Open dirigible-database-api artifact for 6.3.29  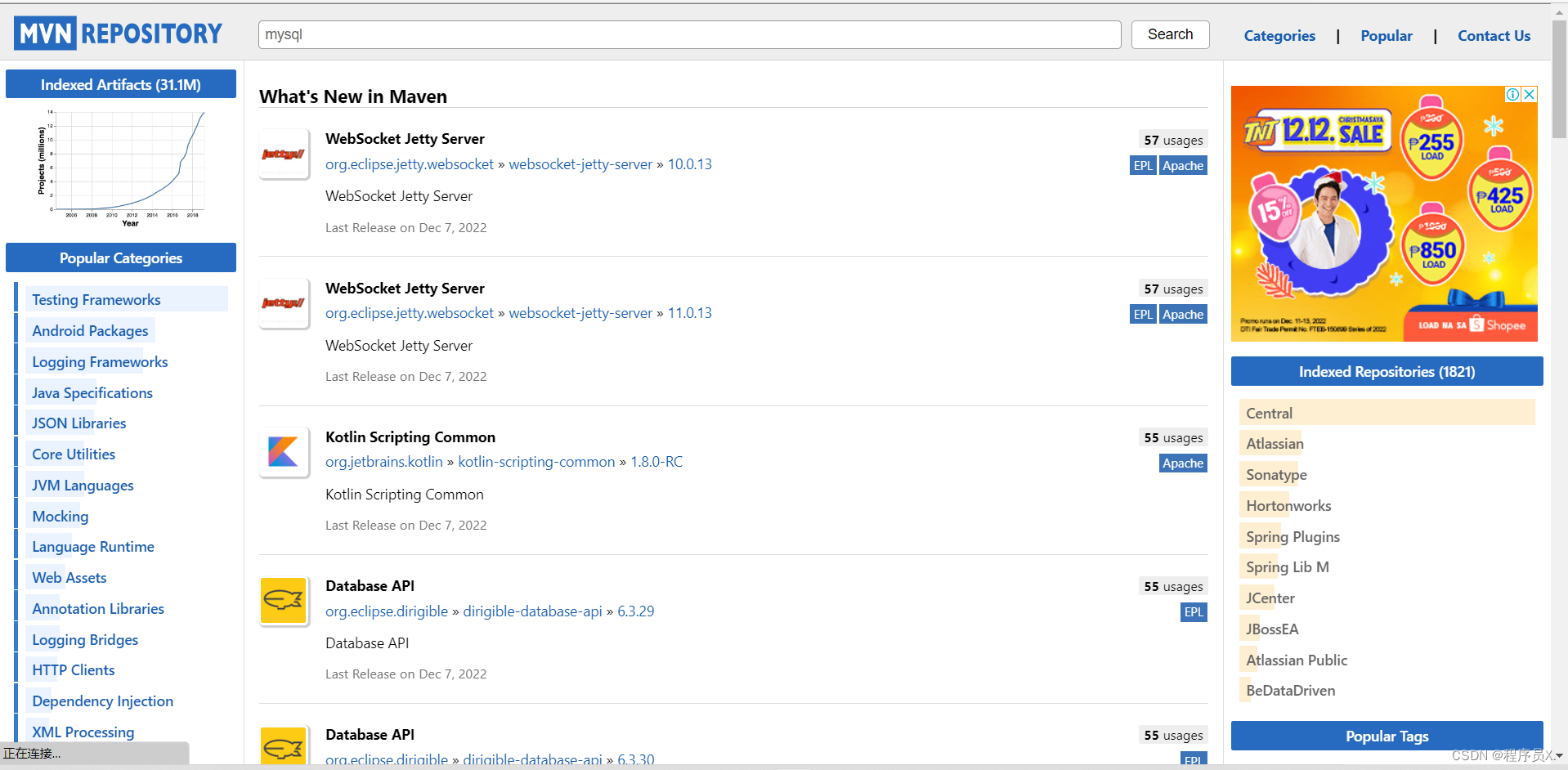click(532, 611)
